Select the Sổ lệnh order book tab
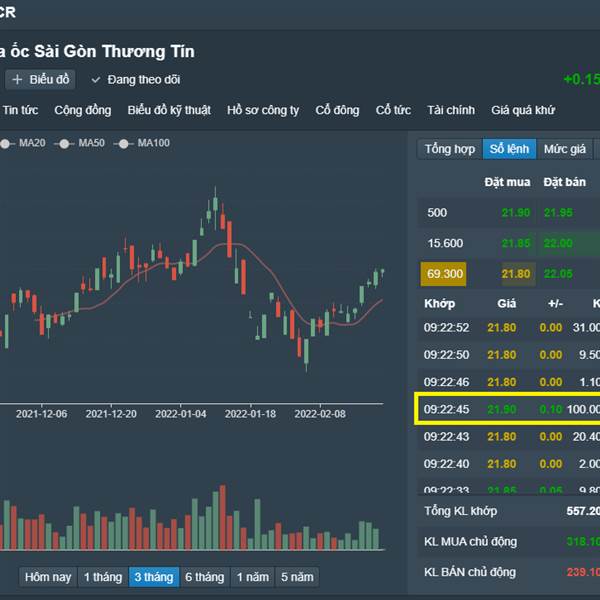The image size is (600, 600). click(x=509, y=149)
